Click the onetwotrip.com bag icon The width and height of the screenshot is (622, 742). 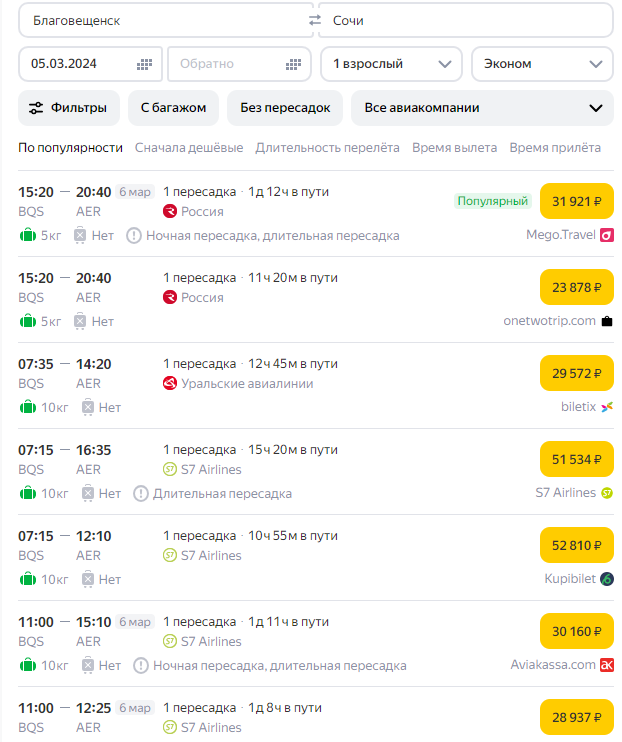pyautogui.click(x=607, y=321)
